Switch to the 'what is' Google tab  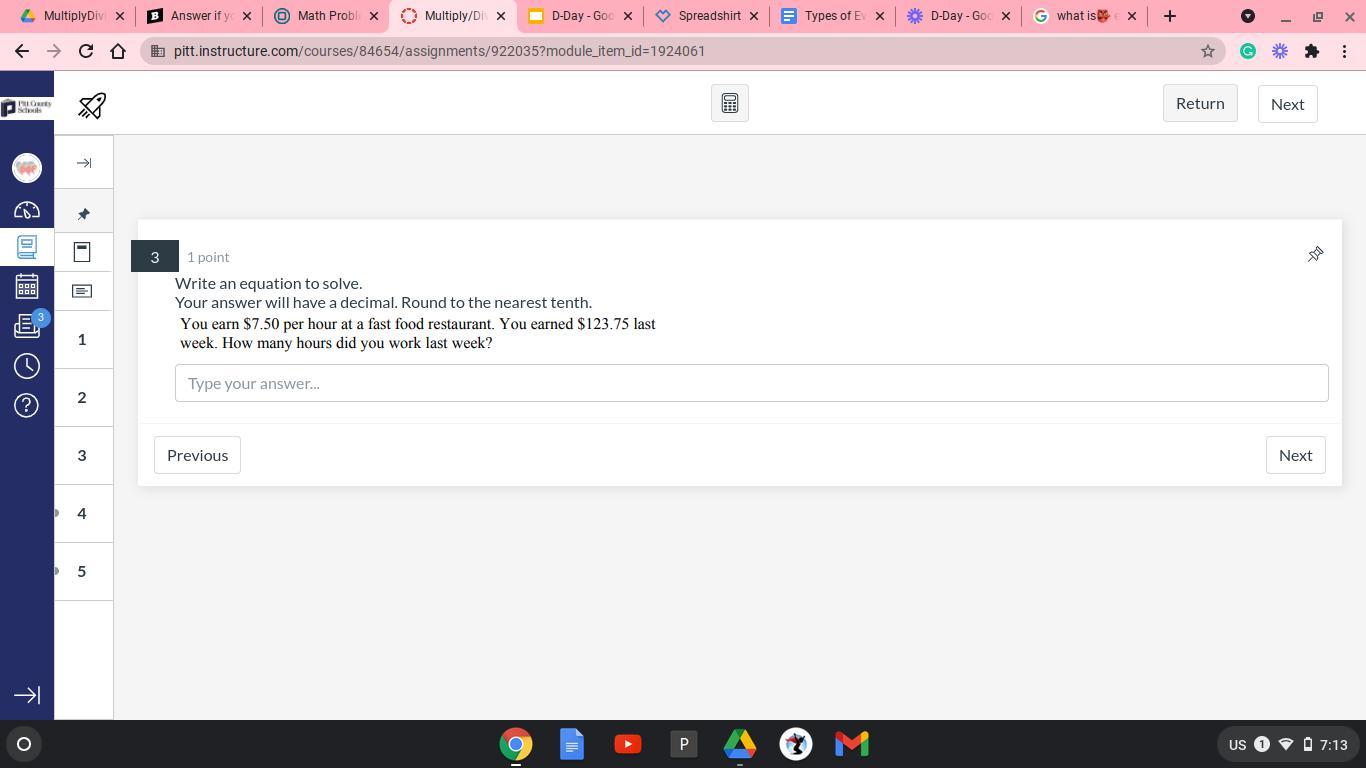click(1084, 16)
